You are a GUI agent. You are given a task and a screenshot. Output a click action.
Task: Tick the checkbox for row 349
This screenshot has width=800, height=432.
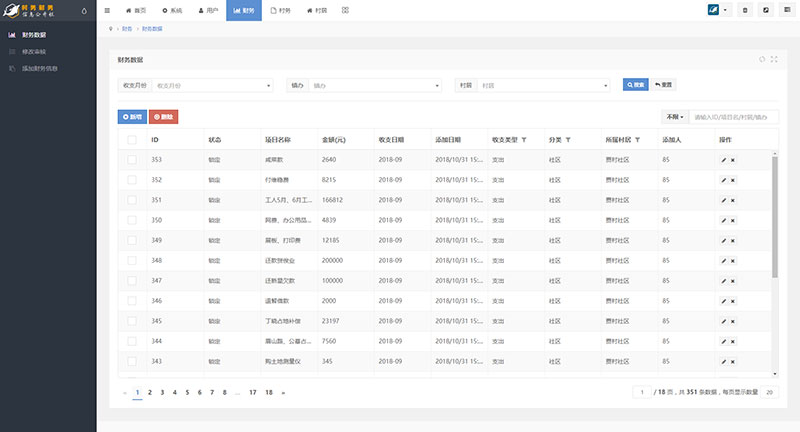(132, 240)
